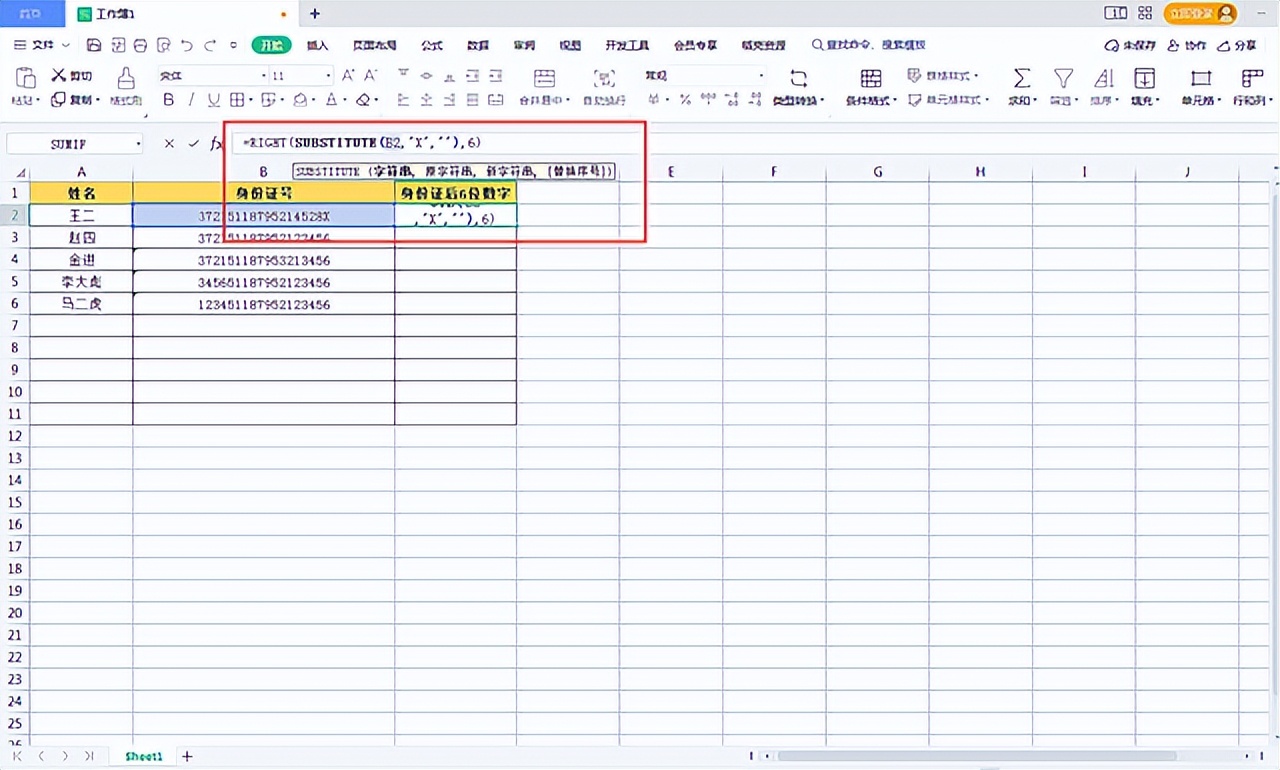Click the AutoSum sigma icon
Viewport: 1280px width, 770px height.
click(1021, 79)
